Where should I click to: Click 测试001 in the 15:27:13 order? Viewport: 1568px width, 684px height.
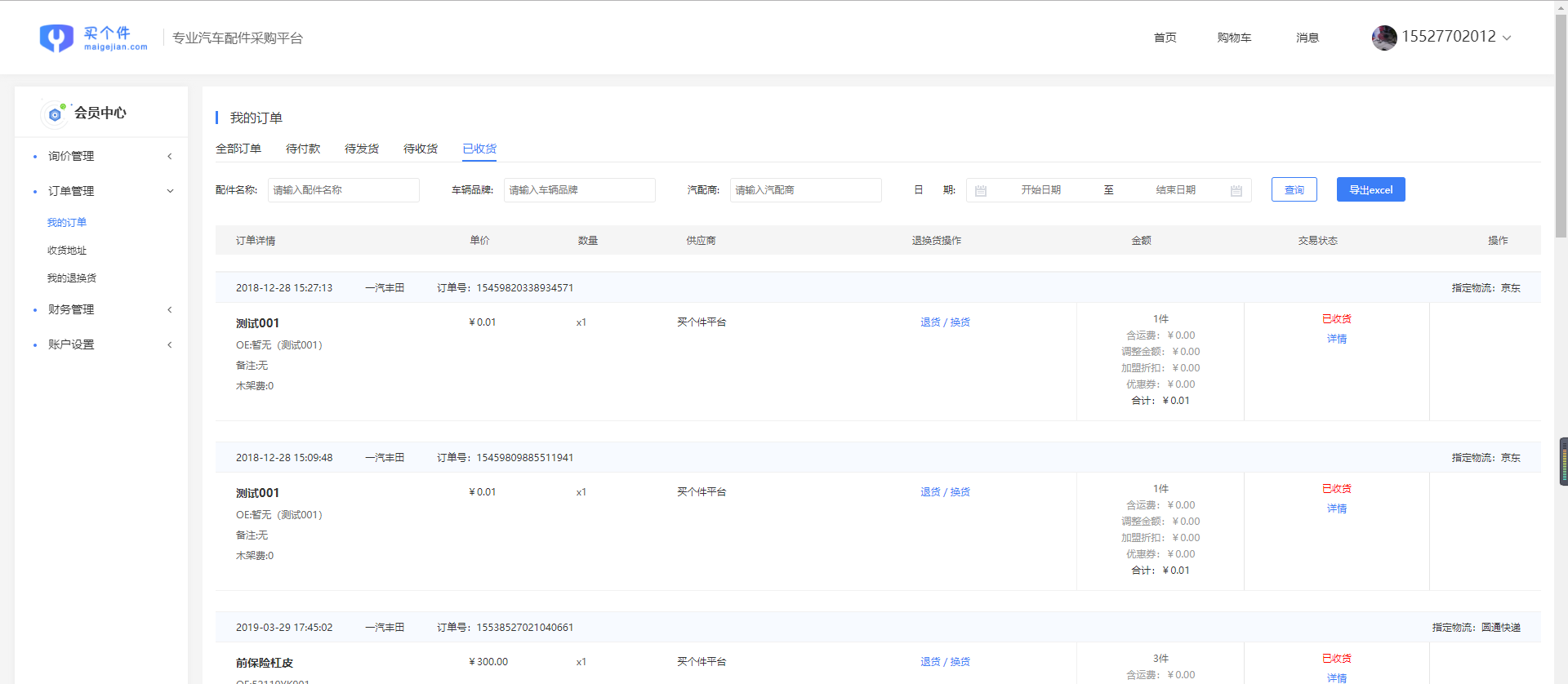[x=258, y=323]
